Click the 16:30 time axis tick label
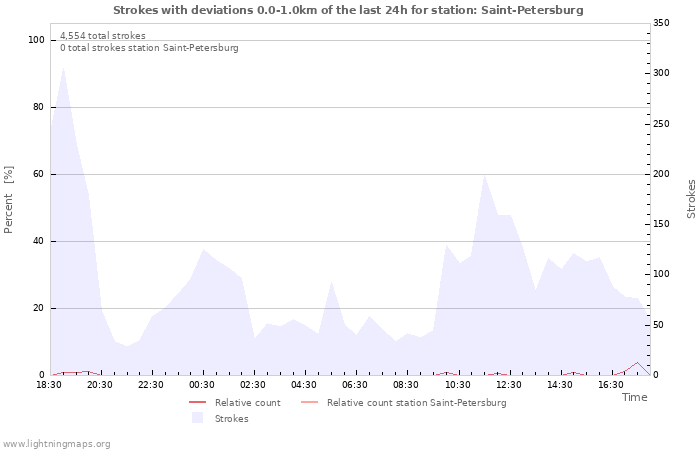The image size is (700, 450). coord(610,384)
